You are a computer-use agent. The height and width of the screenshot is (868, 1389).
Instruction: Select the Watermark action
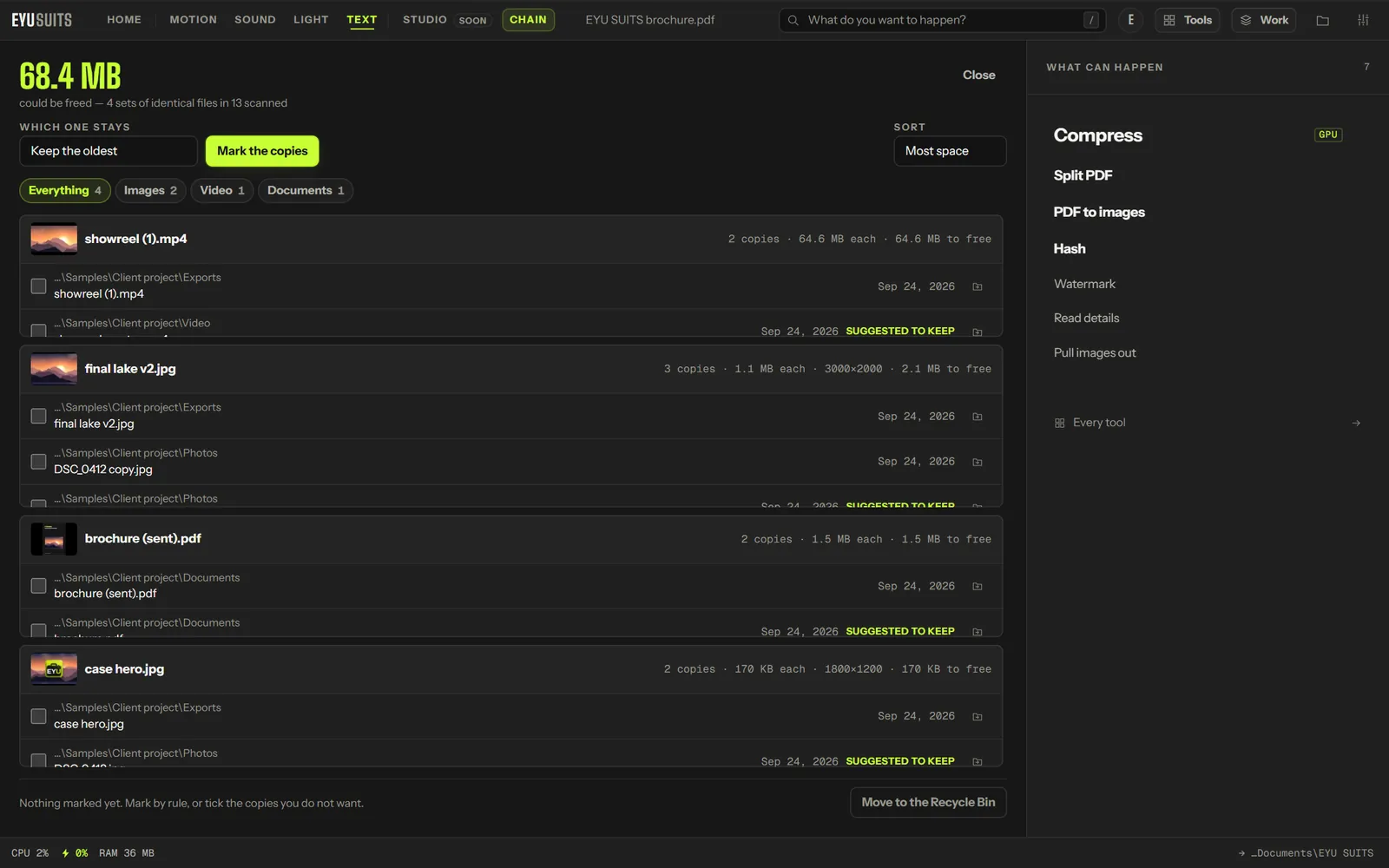[x=1084, y=284]
